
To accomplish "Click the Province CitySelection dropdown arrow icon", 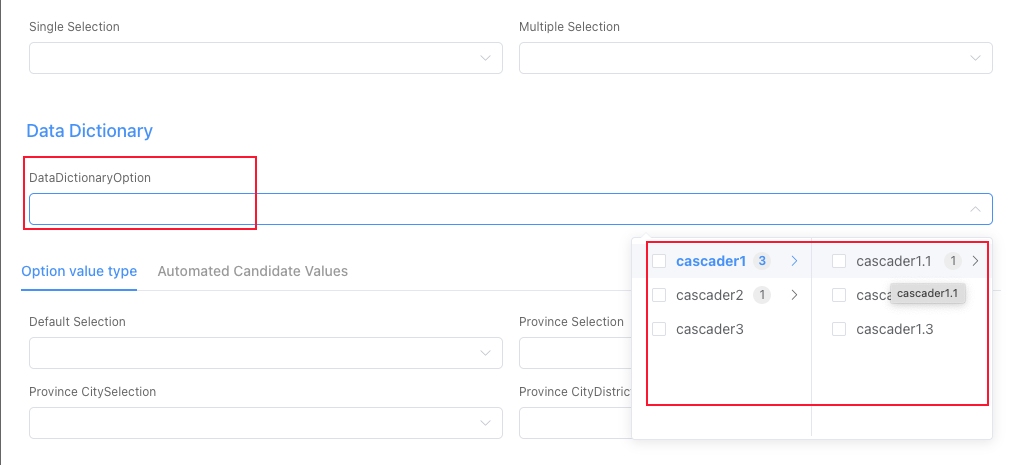I will pos(486,423).
